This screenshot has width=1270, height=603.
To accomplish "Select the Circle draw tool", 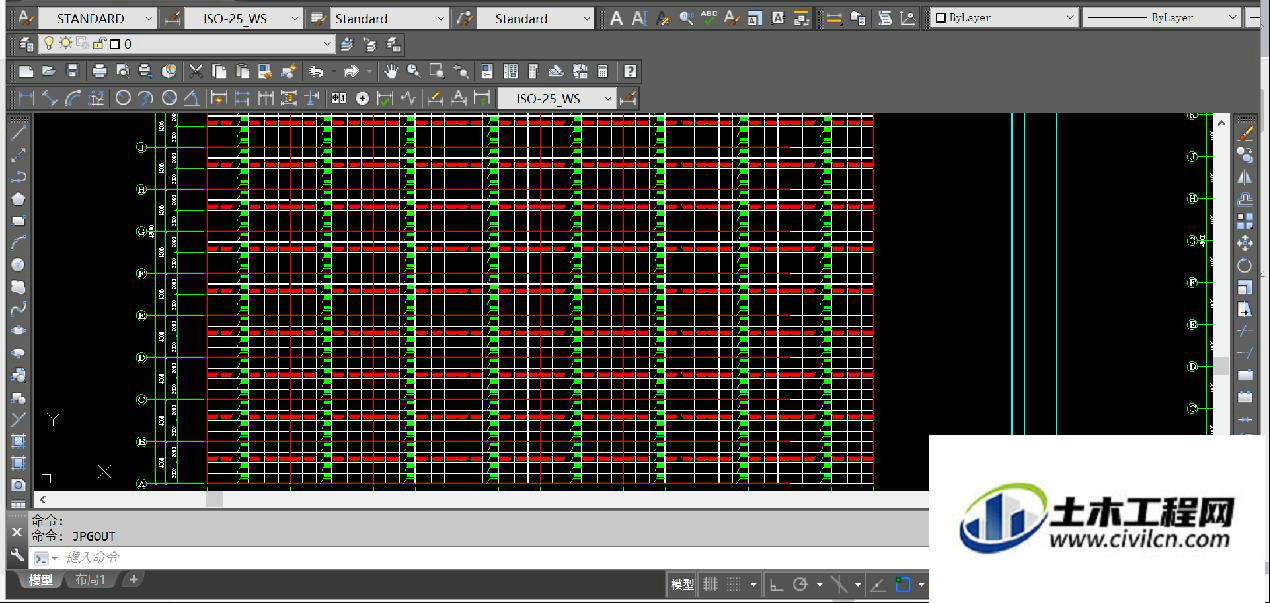I will coord(18,264).
